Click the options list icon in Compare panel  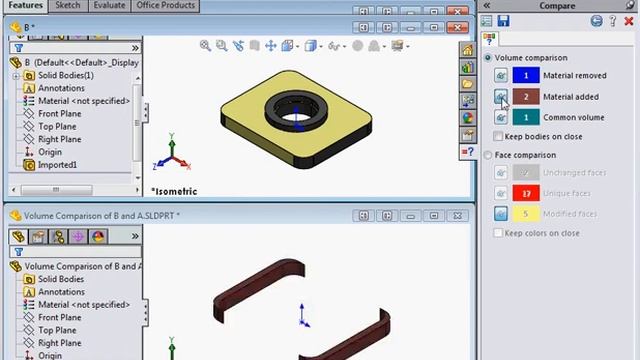(486, 21)
